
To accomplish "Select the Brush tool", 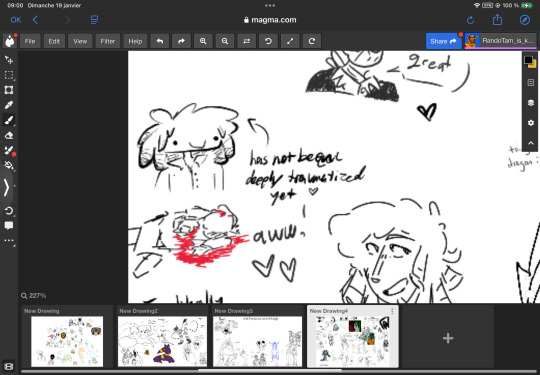I will pos(9,120).
